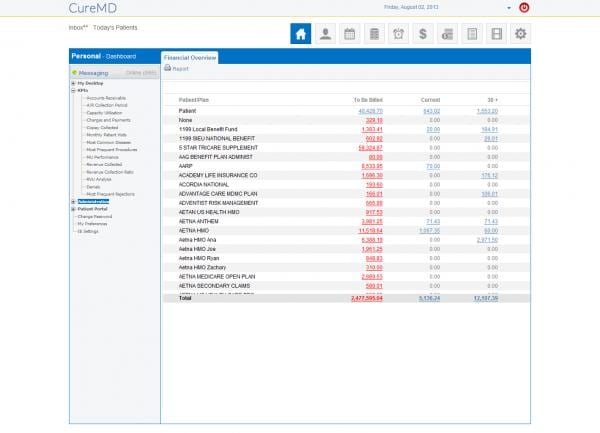Open the alarm clock reminders icon

click(x=398, y=34)
